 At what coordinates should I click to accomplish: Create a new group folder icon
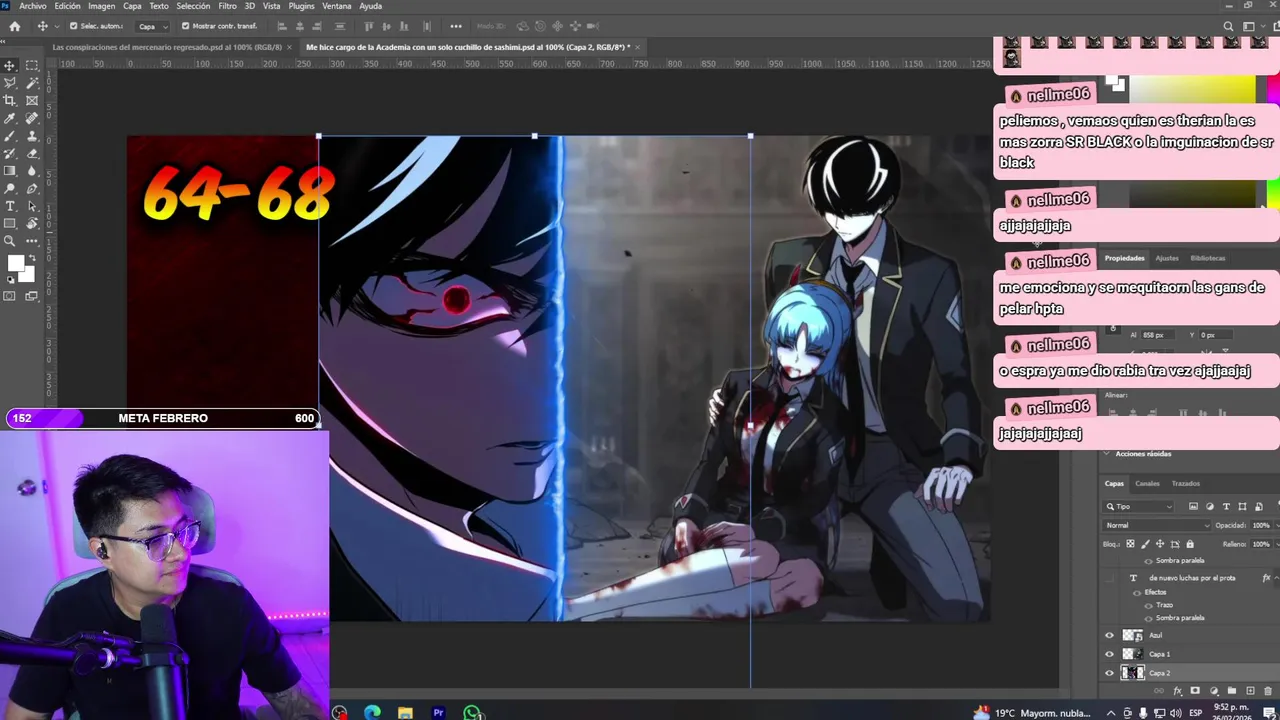[x=1232, y=691]
